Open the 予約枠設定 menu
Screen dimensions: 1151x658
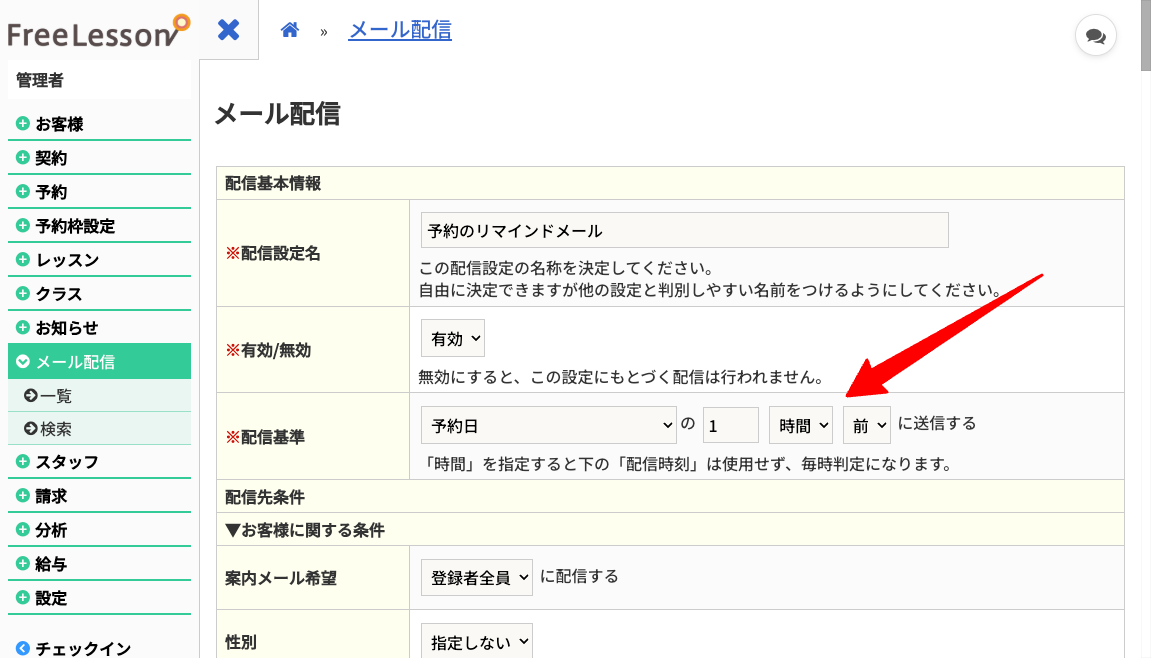[x=99, y=225]
